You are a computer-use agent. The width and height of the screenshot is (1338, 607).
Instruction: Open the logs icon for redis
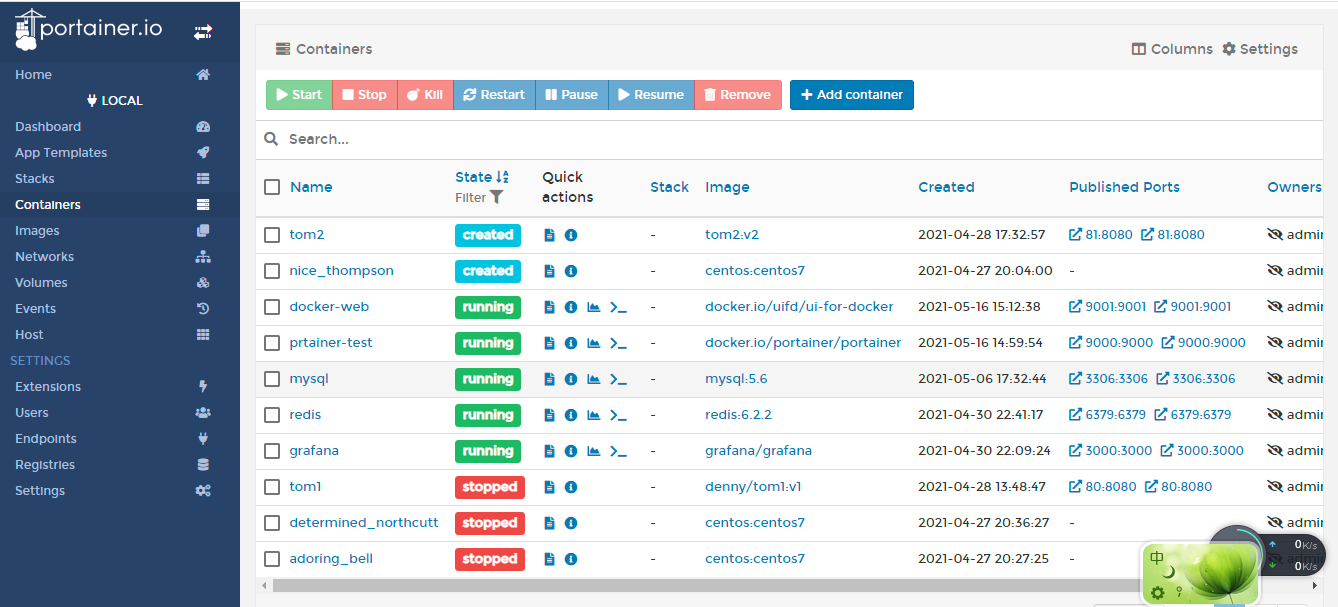coord(549,415)
